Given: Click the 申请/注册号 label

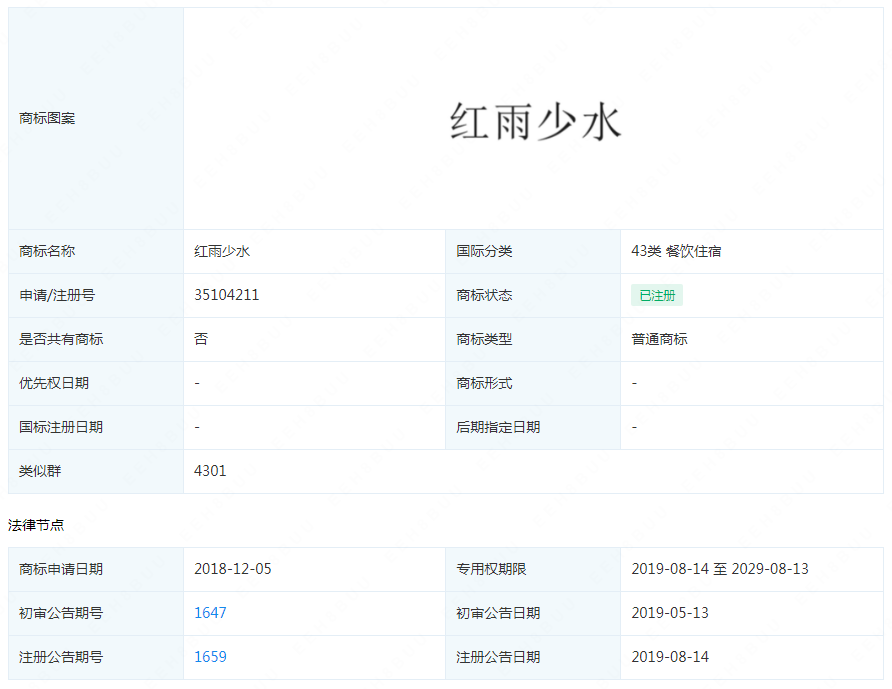Looking at the screenshot, I should (x=57, y=295).
